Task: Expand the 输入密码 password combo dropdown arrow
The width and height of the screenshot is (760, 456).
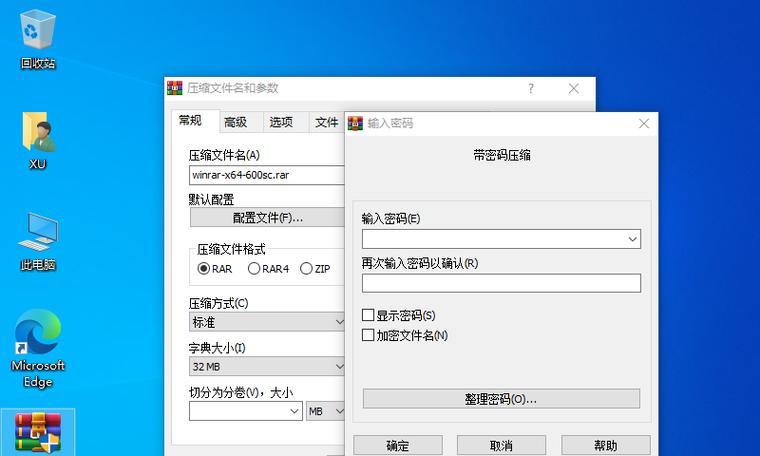Action: coord(633,239)
